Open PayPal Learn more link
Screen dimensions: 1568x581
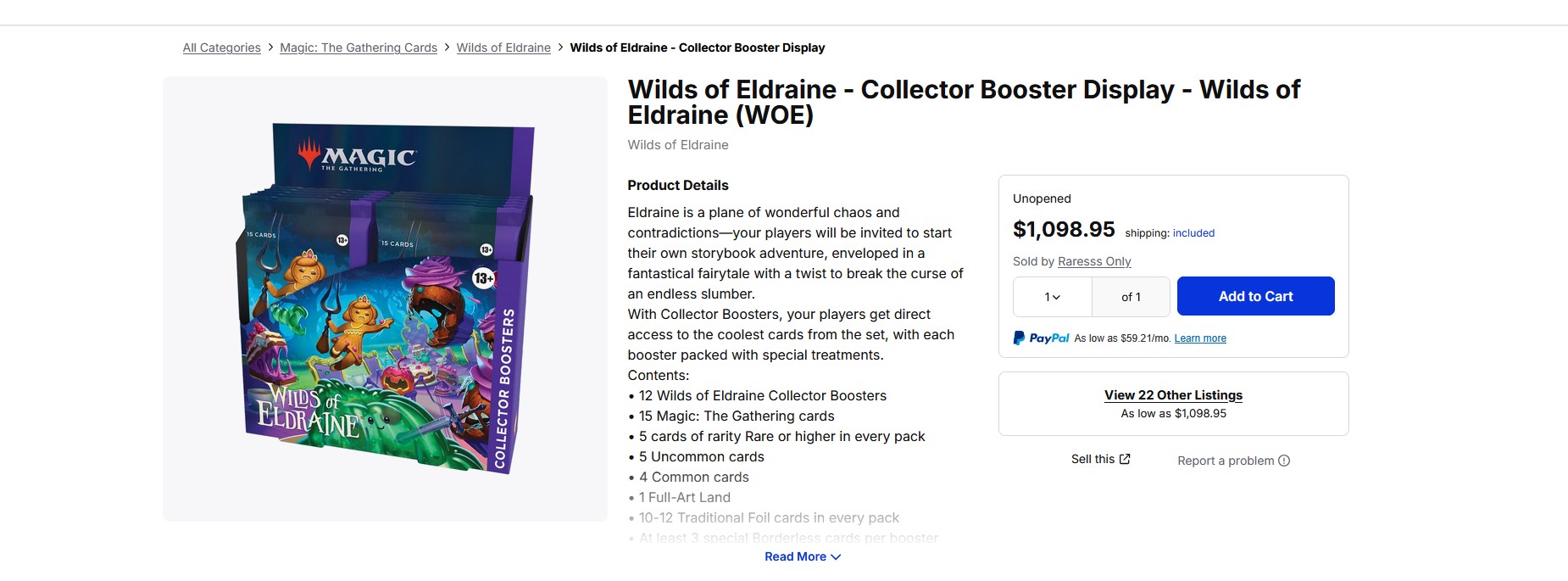(x=1200, y=338)
